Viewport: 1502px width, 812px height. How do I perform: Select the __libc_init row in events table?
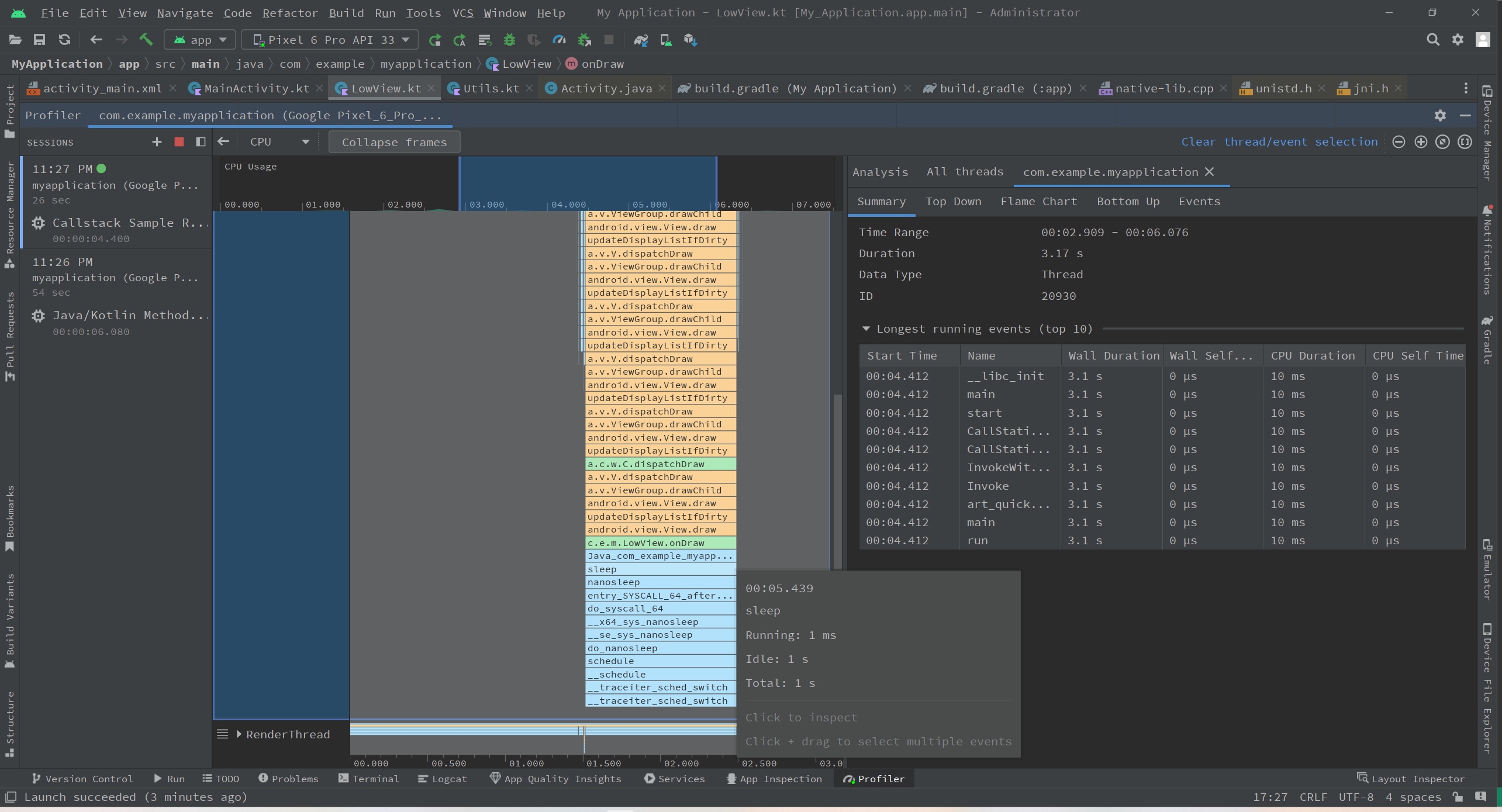tap(1162, 376)
